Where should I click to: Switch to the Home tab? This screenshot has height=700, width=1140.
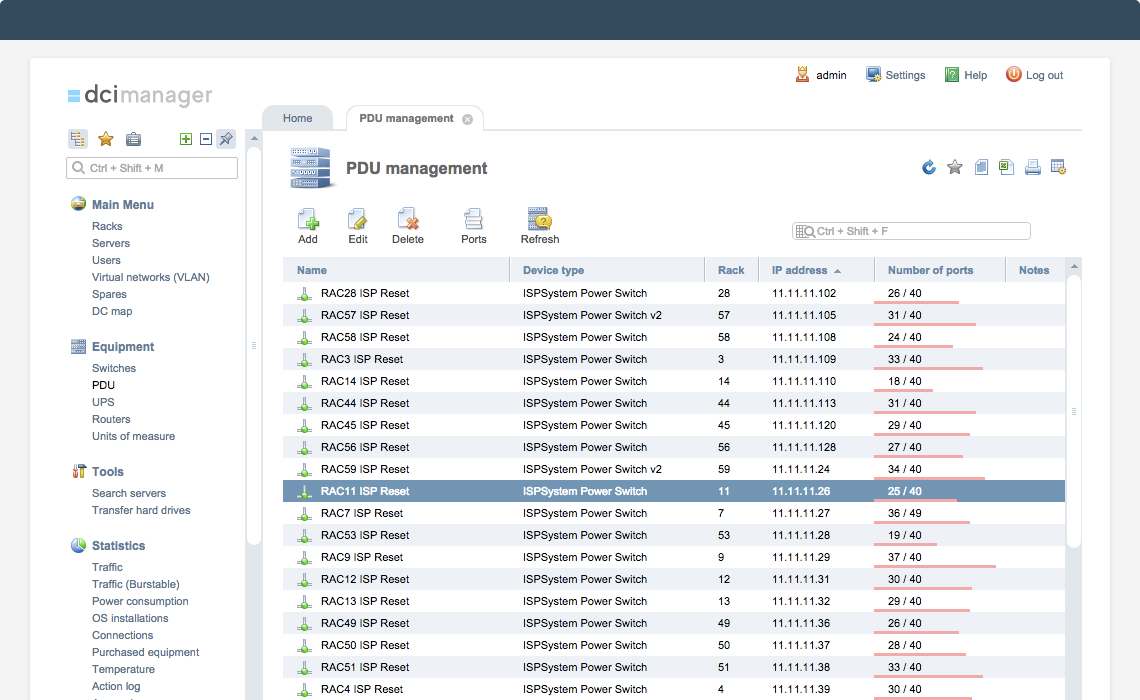297,118
